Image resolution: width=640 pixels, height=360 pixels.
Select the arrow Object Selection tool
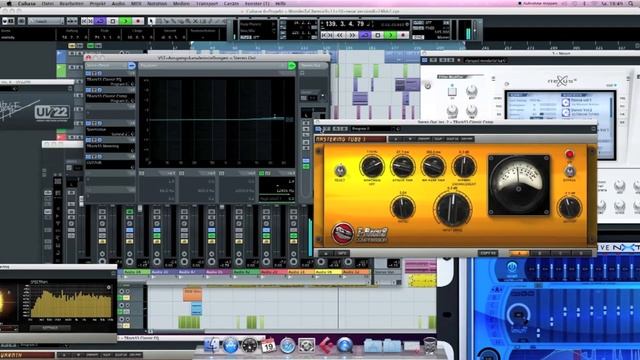[x=151, y=21]
